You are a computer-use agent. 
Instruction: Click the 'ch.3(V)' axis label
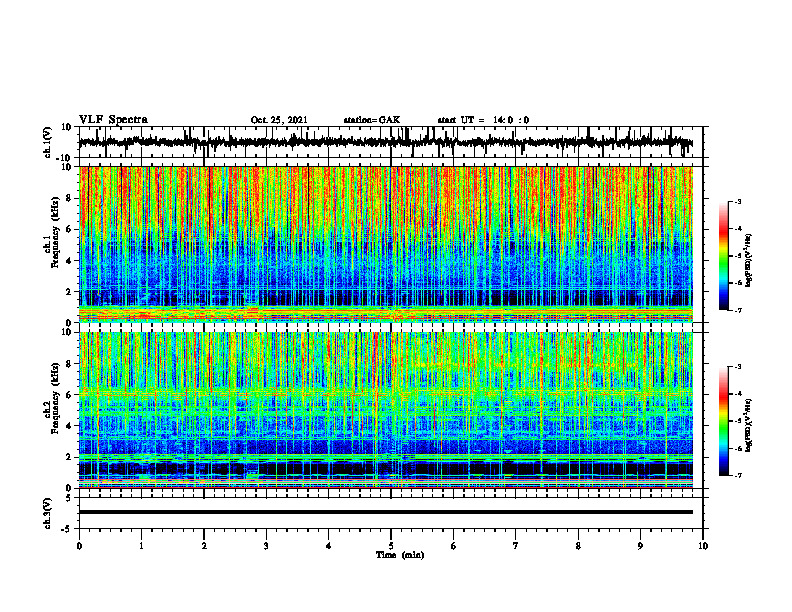(47, 513)
